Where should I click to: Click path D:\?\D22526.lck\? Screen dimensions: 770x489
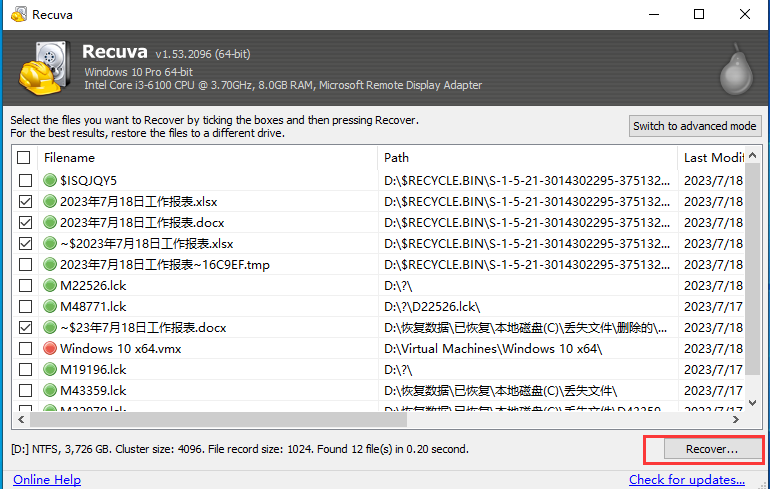(x=432, y=307)
